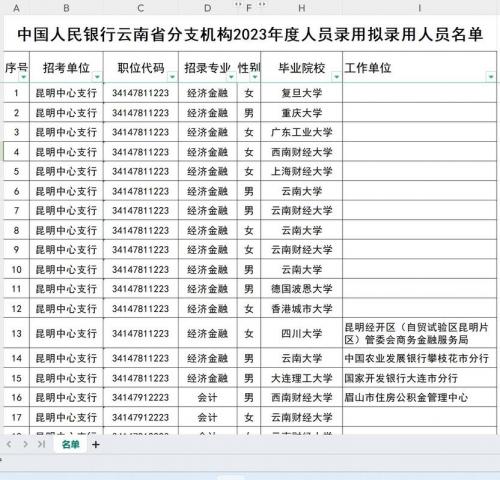Select the 昆明经开区 管委会商务金融服务局 cell

click(x=419, y=333)
